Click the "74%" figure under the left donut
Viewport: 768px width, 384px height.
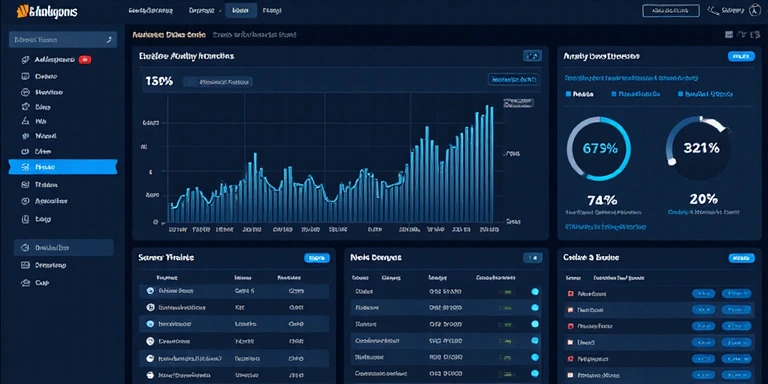point(602,200)
